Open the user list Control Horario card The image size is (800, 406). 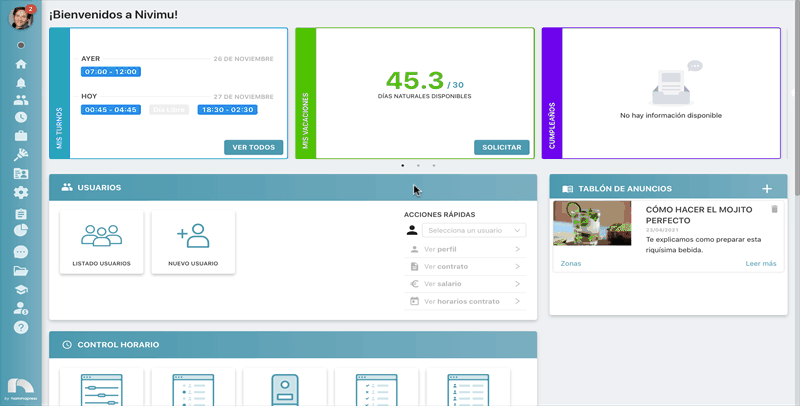[x=468, y=387]
